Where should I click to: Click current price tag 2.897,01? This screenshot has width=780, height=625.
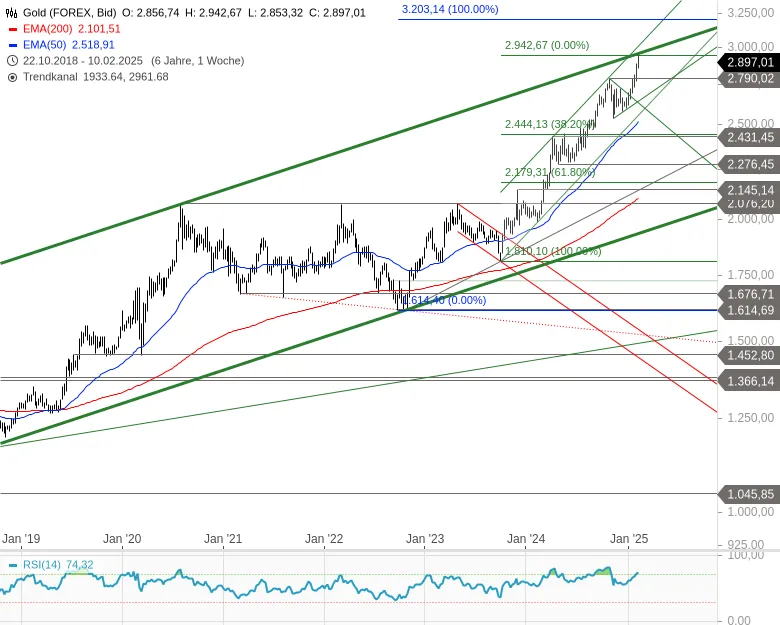pos(748,62)
